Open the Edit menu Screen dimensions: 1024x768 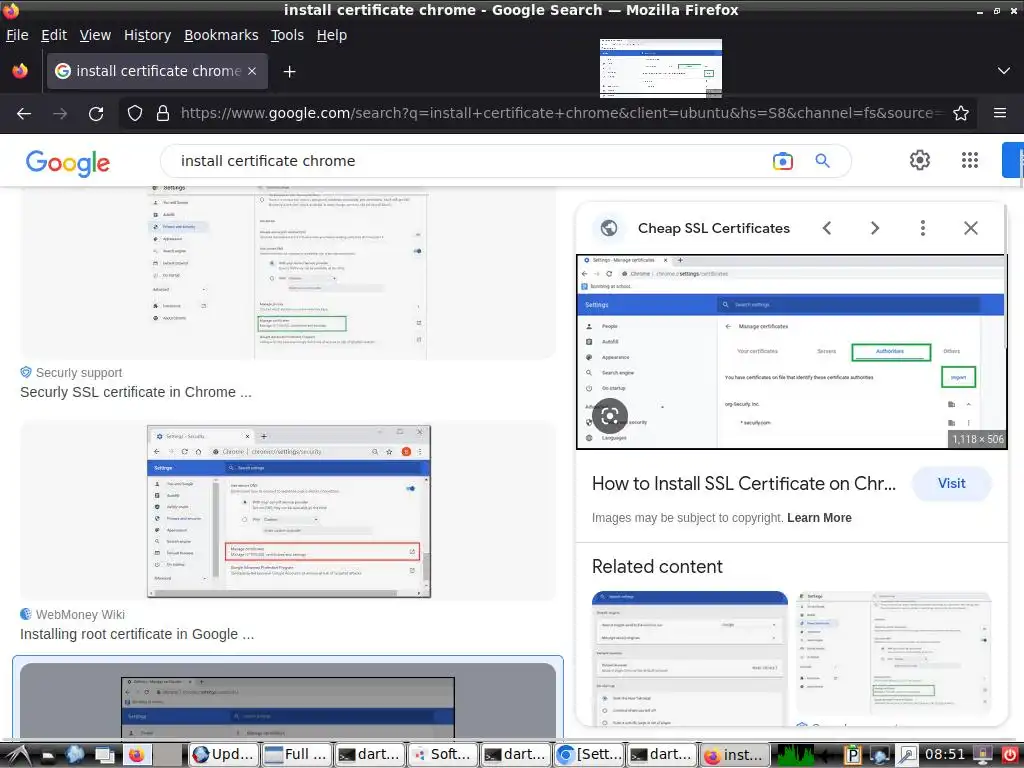pos(54,35)
